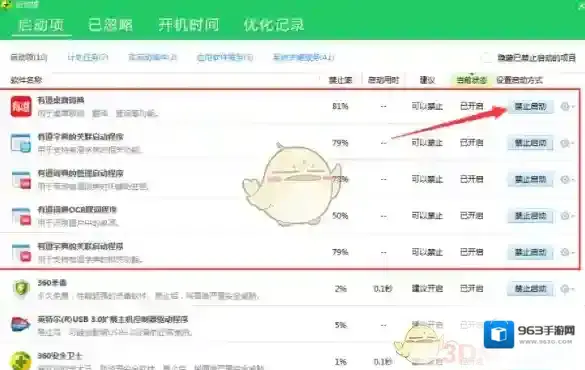The image size is (585, 370).
Task: Click the 有道桌面词典 description text
Action: click(x=98, y=113)
